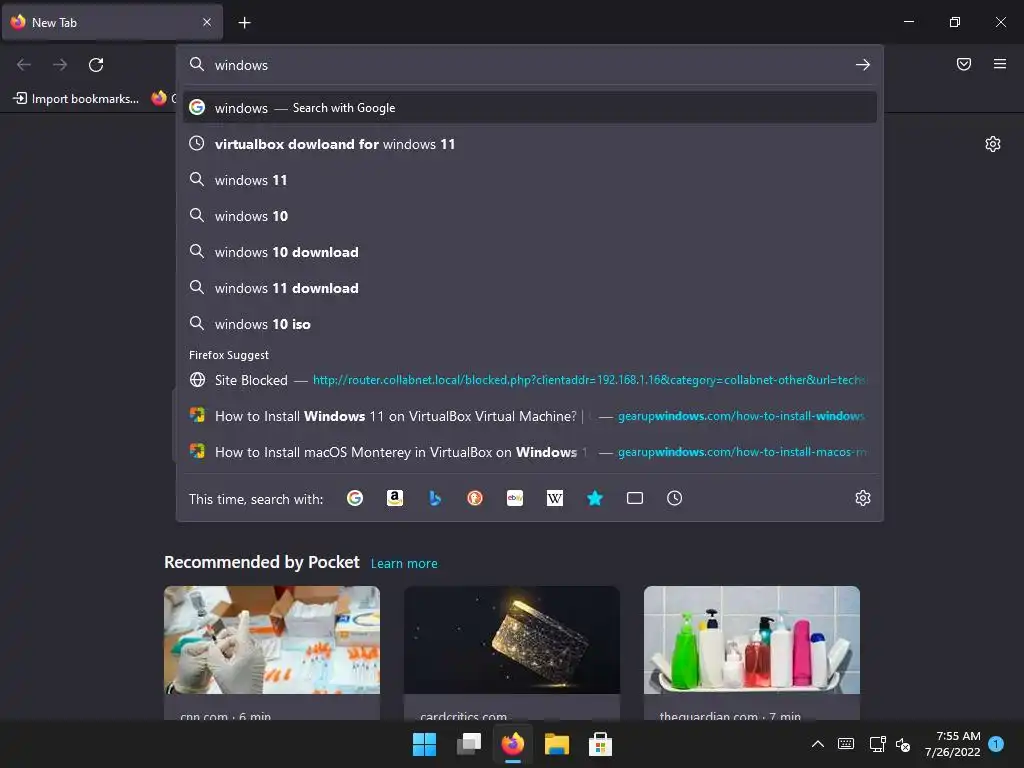Open Save to Pocket button
The height and width of the screenshot is (768, 1024).
point(964,64)
